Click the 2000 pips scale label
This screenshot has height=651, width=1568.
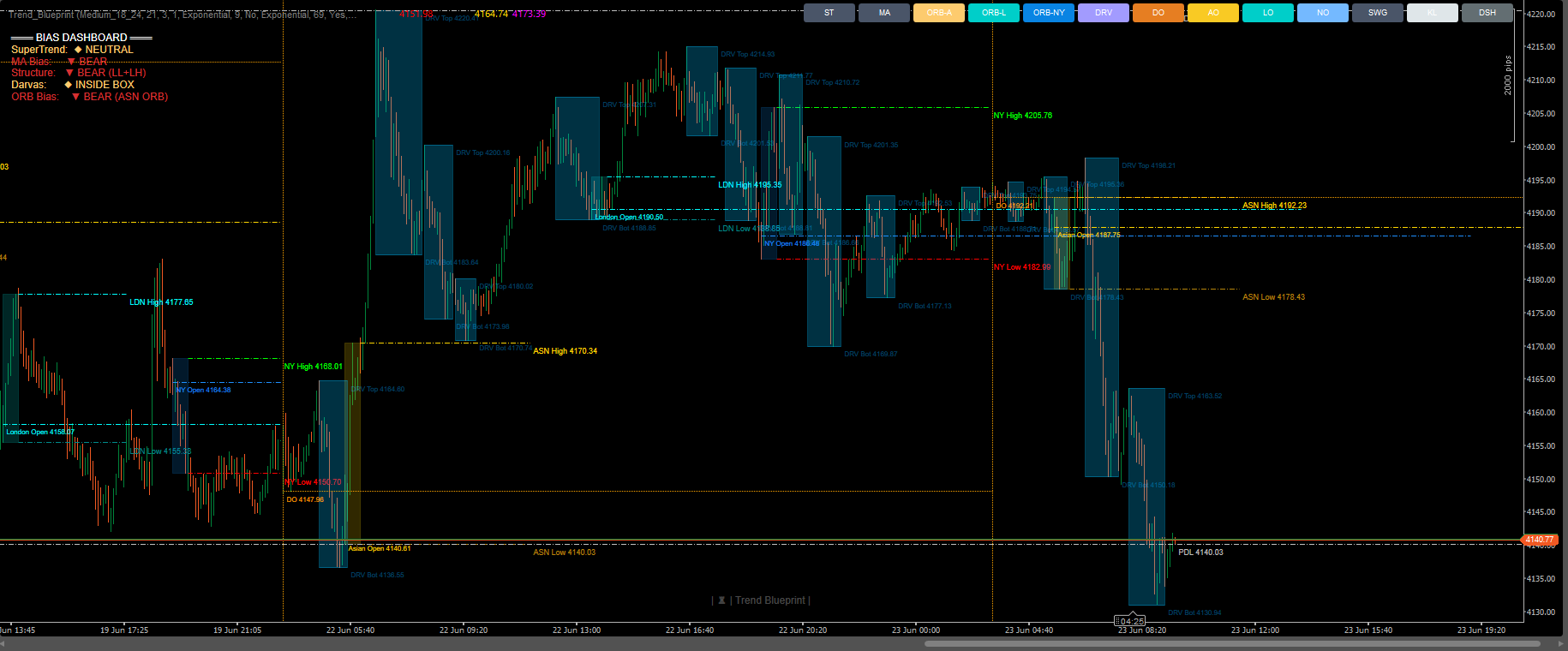(x=1508, y=75)
